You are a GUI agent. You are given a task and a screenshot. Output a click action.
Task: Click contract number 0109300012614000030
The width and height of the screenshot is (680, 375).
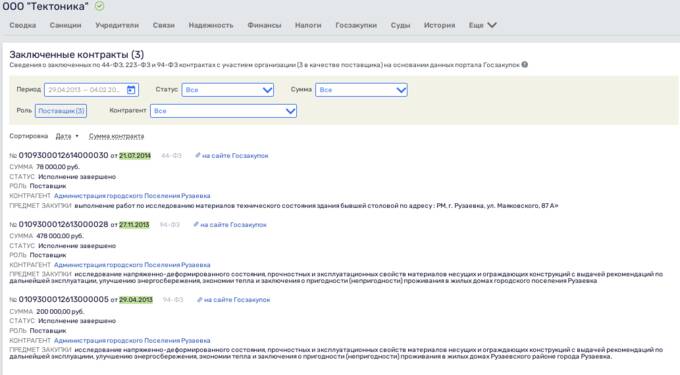pyautogui.click(x=63, y=155)
